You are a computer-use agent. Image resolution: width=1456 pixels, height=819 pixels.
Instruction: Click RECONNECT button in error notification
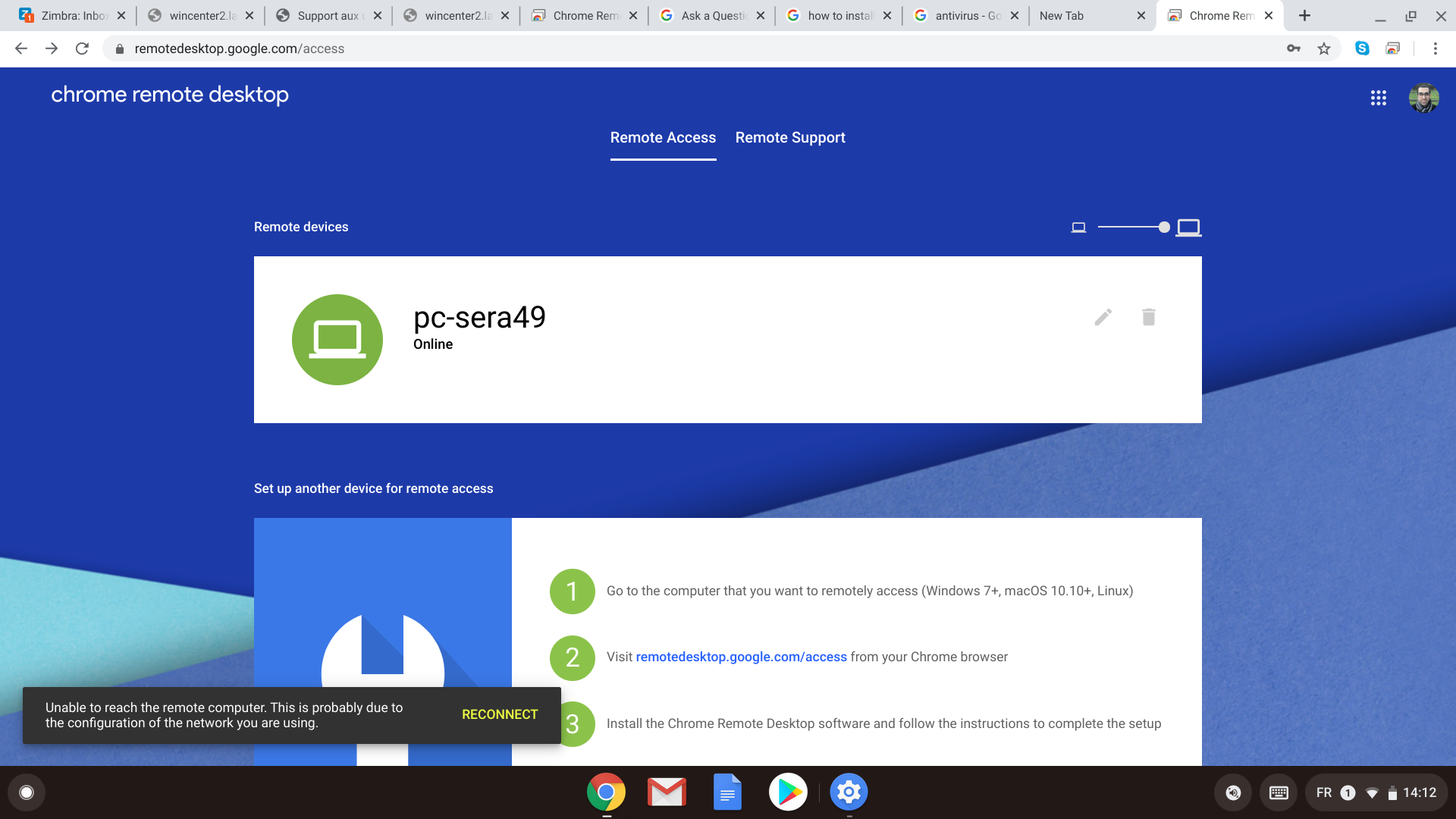(x=500, y=715)
